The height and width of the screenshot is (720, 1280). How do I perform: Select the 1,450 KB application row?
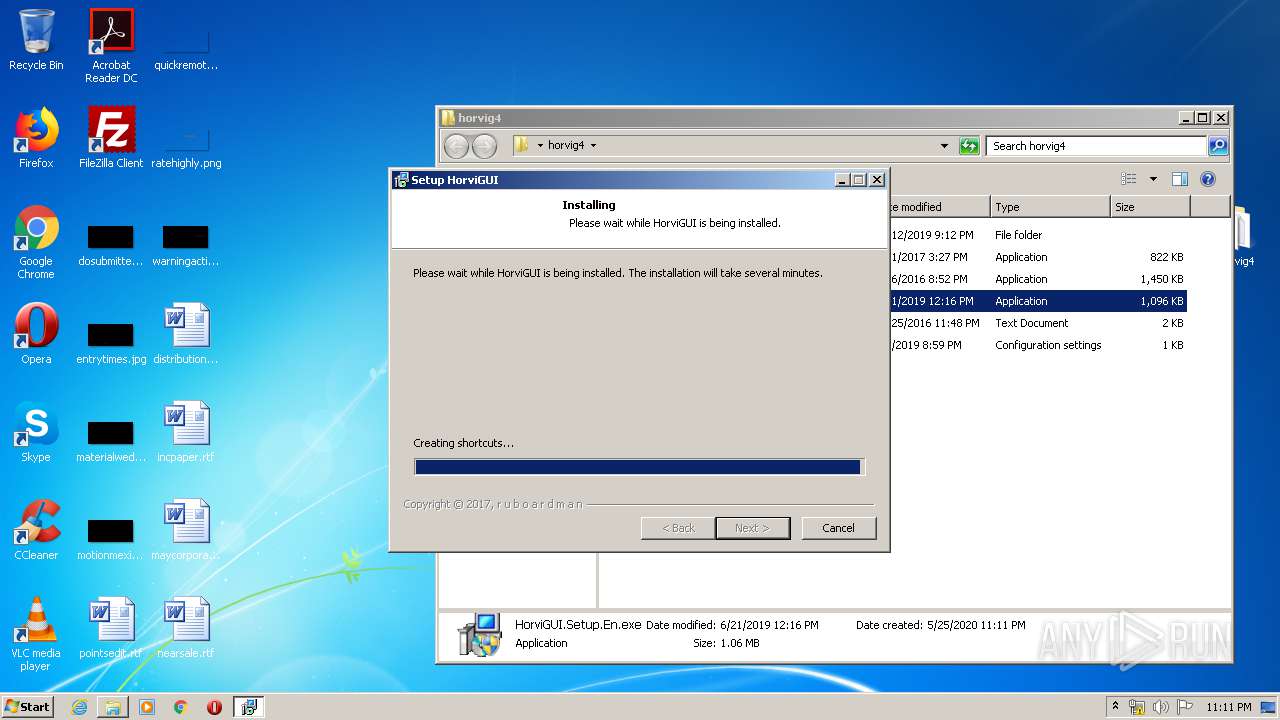click(x=1037, y=279)
